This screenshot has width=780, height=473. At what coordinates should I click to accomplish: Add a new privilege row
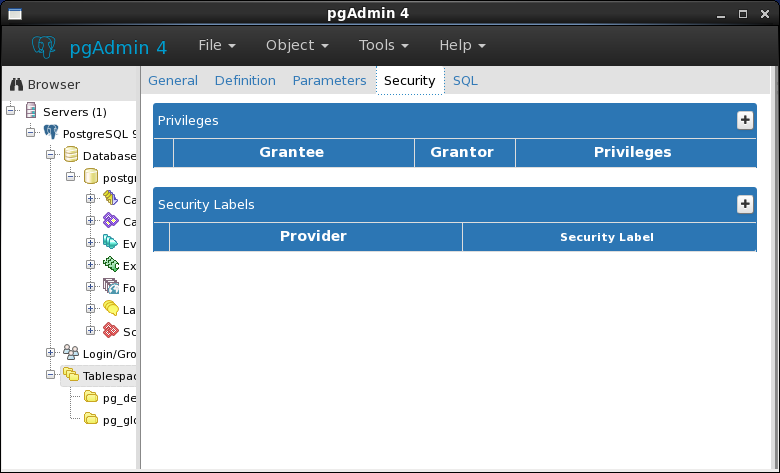745,120
